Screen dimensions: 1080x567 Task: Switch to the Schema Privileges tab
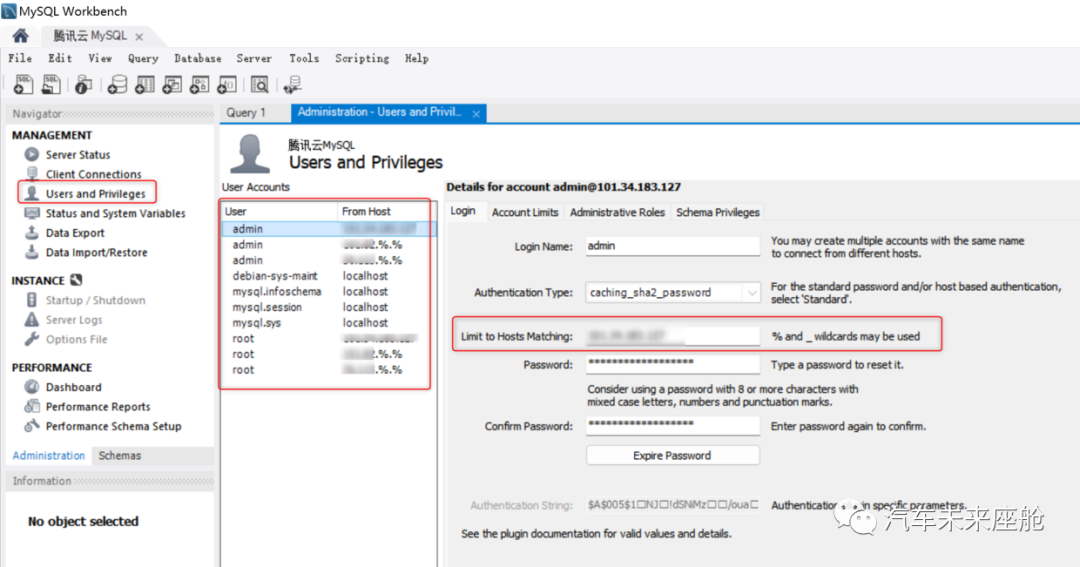click(x=718, y=212)
